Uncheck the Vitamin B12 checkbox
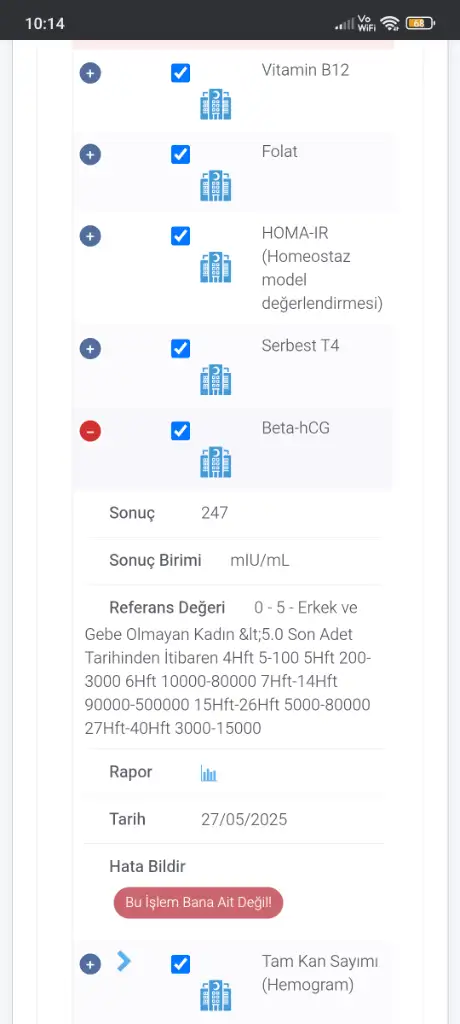Viewport: 460px width, 1024px height. (180, 72)
